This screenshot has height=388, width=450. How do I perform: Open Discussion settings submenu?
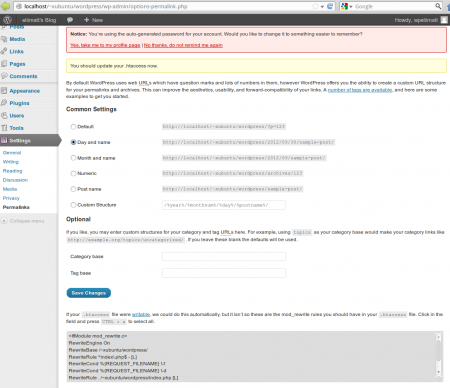[x=15, y=180]
